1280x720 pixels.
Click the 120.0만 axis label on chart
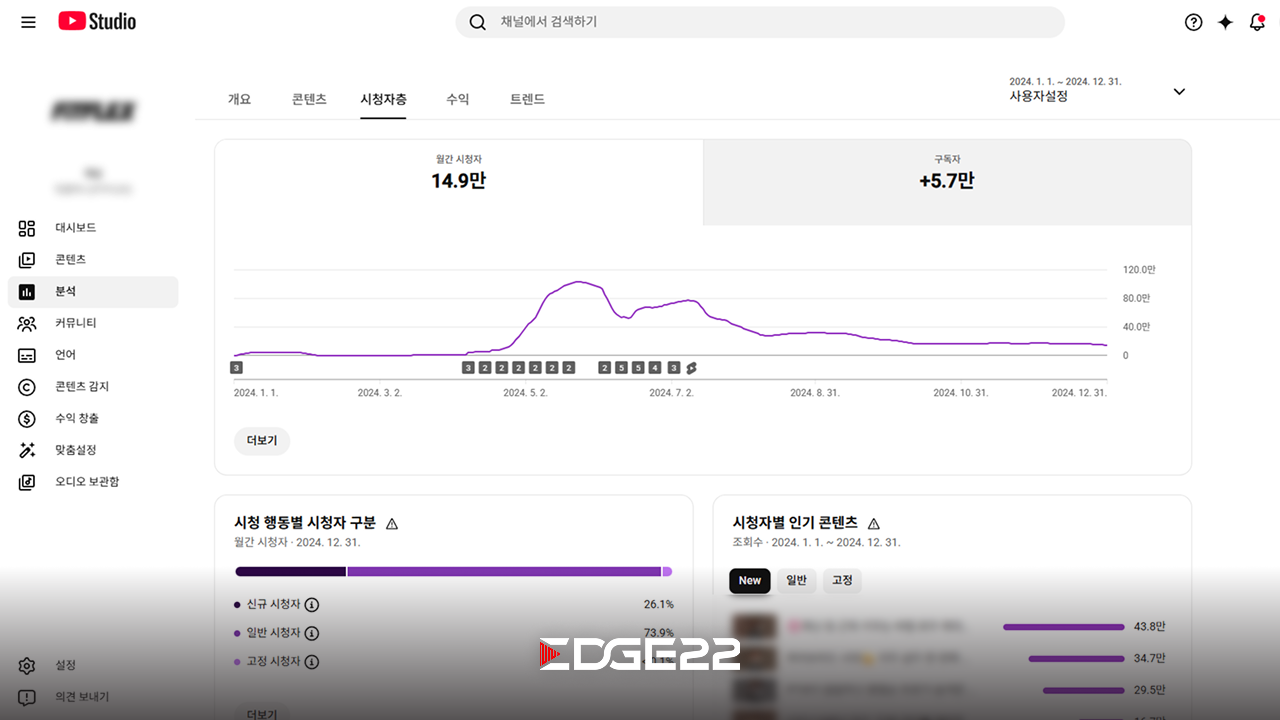[x=1138, y=270]
